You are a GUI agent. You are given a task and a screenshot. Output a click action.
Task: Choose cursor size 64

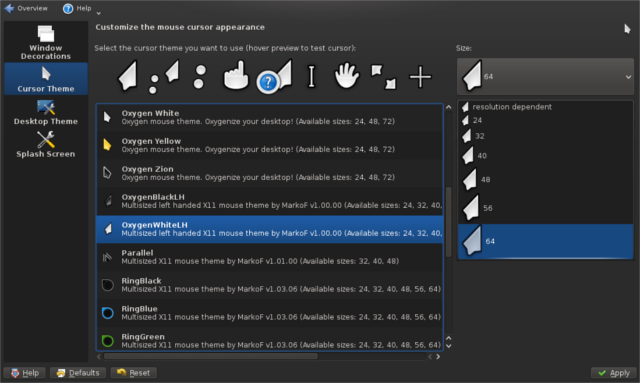tap(545, 241)
